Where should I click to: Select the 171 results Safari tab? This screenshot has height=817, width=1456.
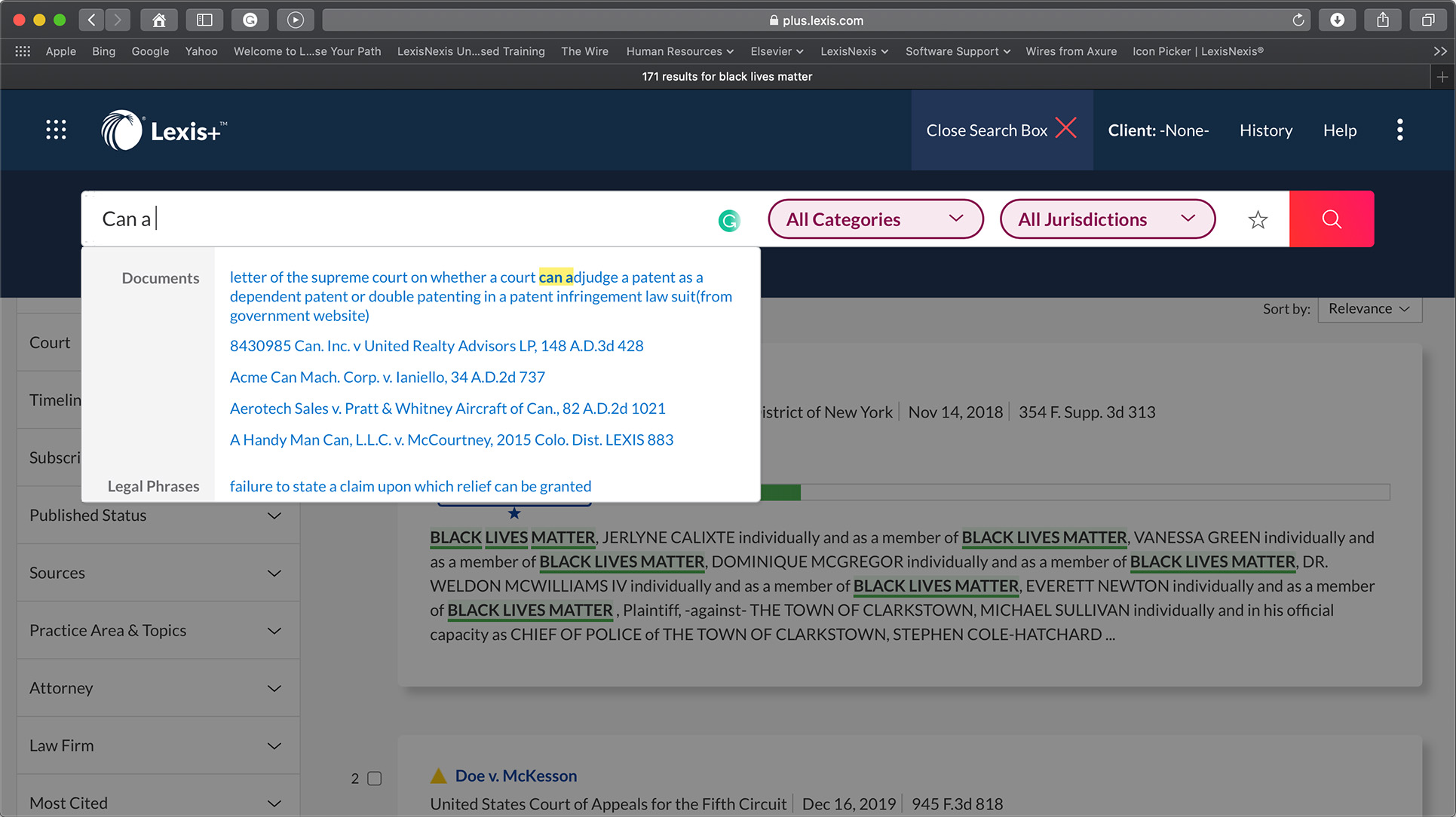(x=727, y=77)
